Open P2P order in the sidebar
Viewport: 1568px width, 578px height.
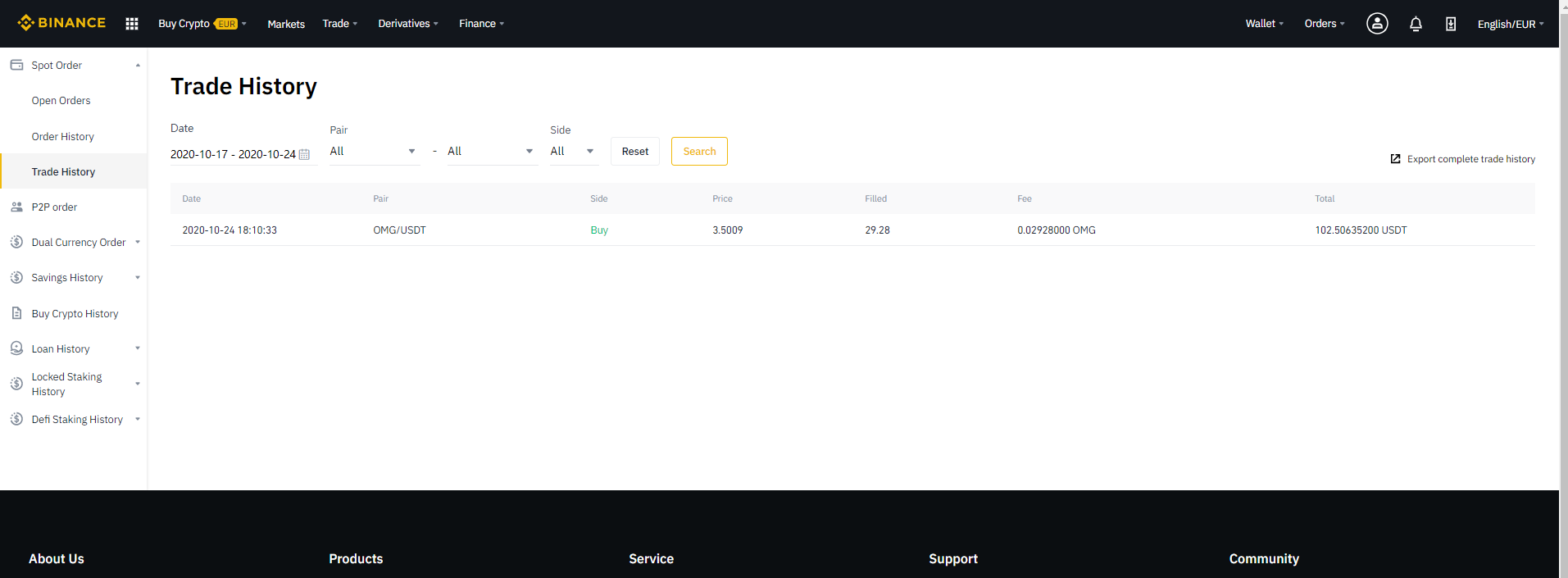point(54,207)
